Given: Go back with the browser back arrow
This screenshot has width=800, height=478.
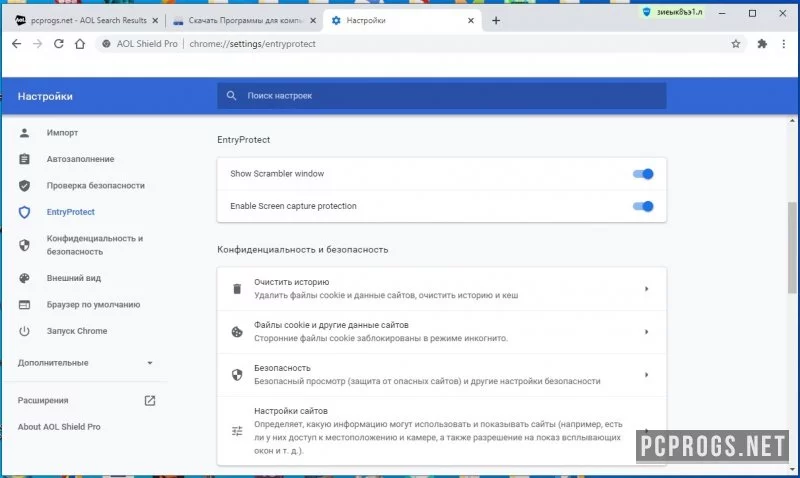Looking at the screenshot, I should (x=16, y=44).
